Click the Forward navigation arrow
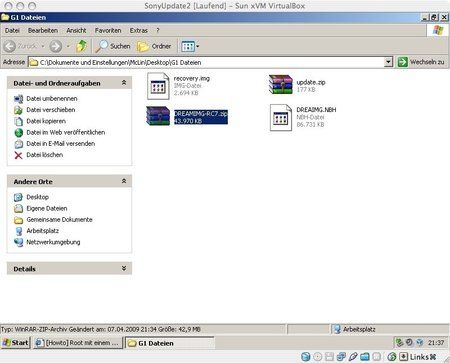This screenshot has height=363, width=450. pos(56,46)
